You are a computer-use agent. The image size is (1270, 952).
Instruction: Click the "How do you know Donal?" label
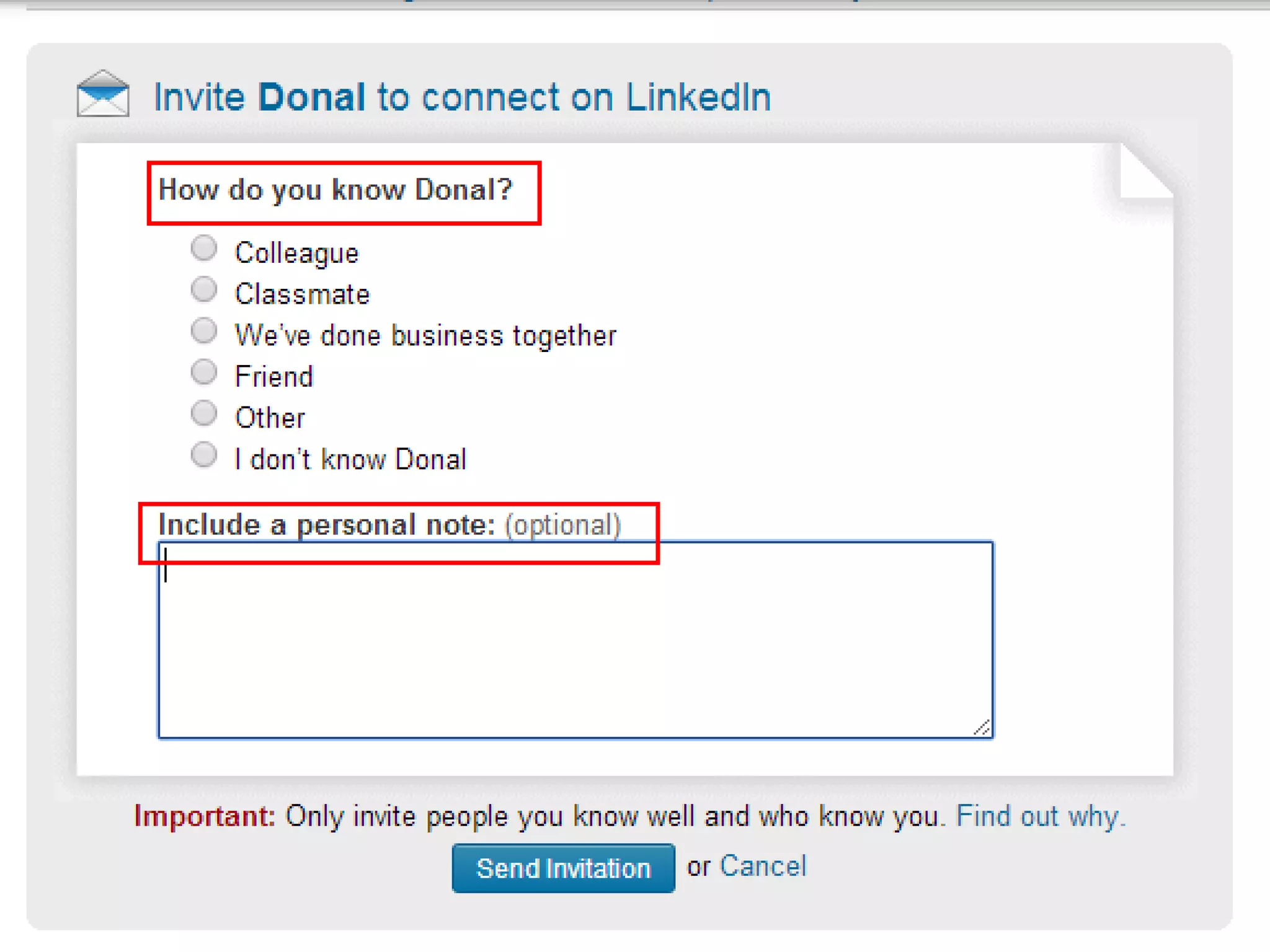click(x=335, y=190)
